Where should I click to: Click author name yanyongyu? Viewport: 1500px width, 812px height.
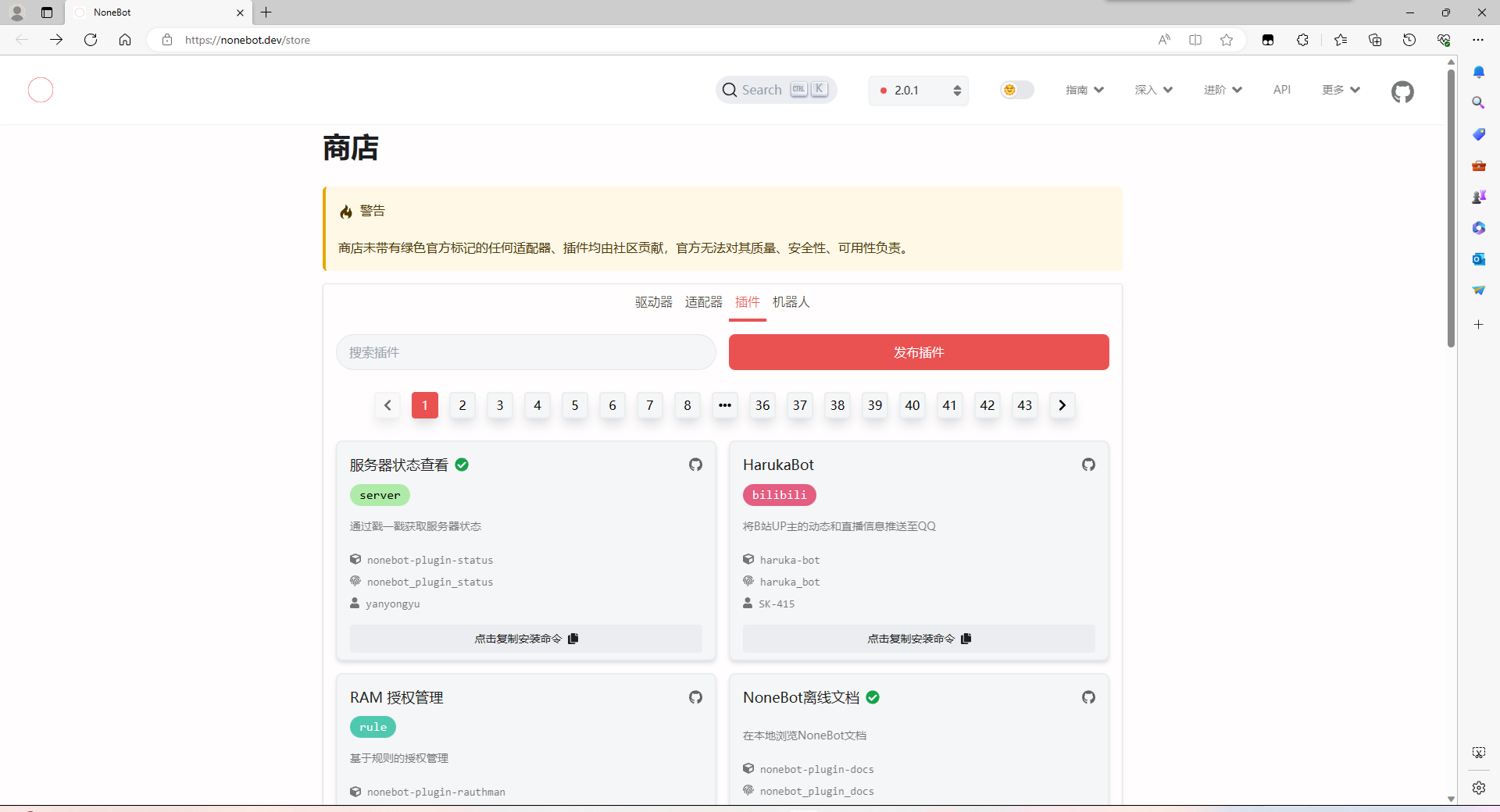[x=393, y=604]
